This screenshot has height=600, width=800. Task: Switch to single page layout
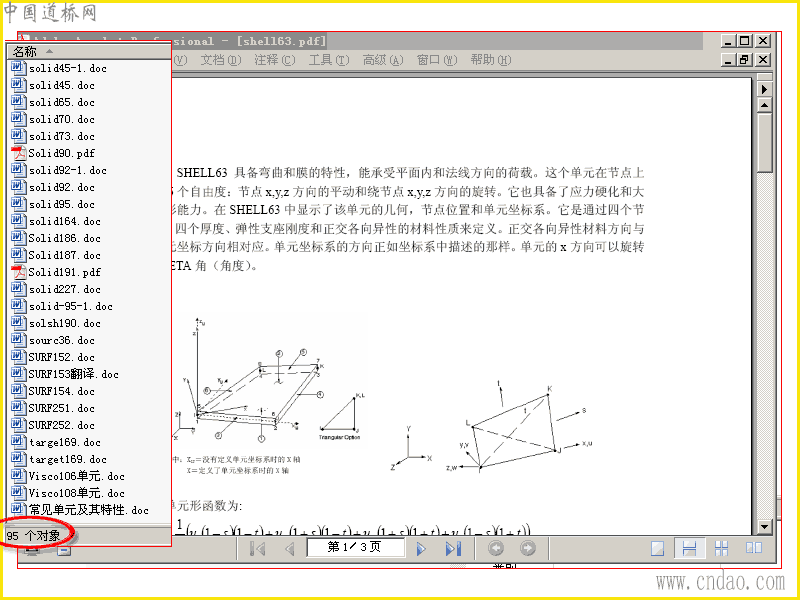click(x=658, y=548)
